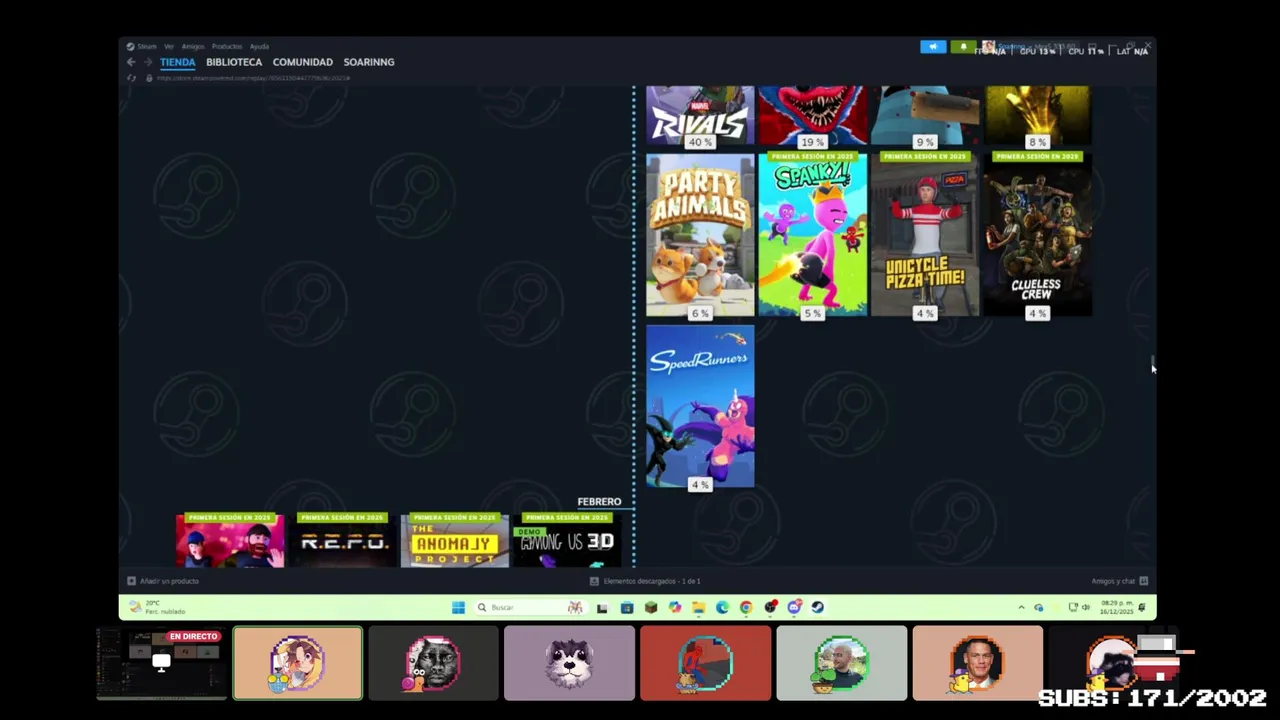This screenshot has height=720, width=1280.
Task: Open the R.E.P.O. game tile
Action: click(x=342, y=540)
